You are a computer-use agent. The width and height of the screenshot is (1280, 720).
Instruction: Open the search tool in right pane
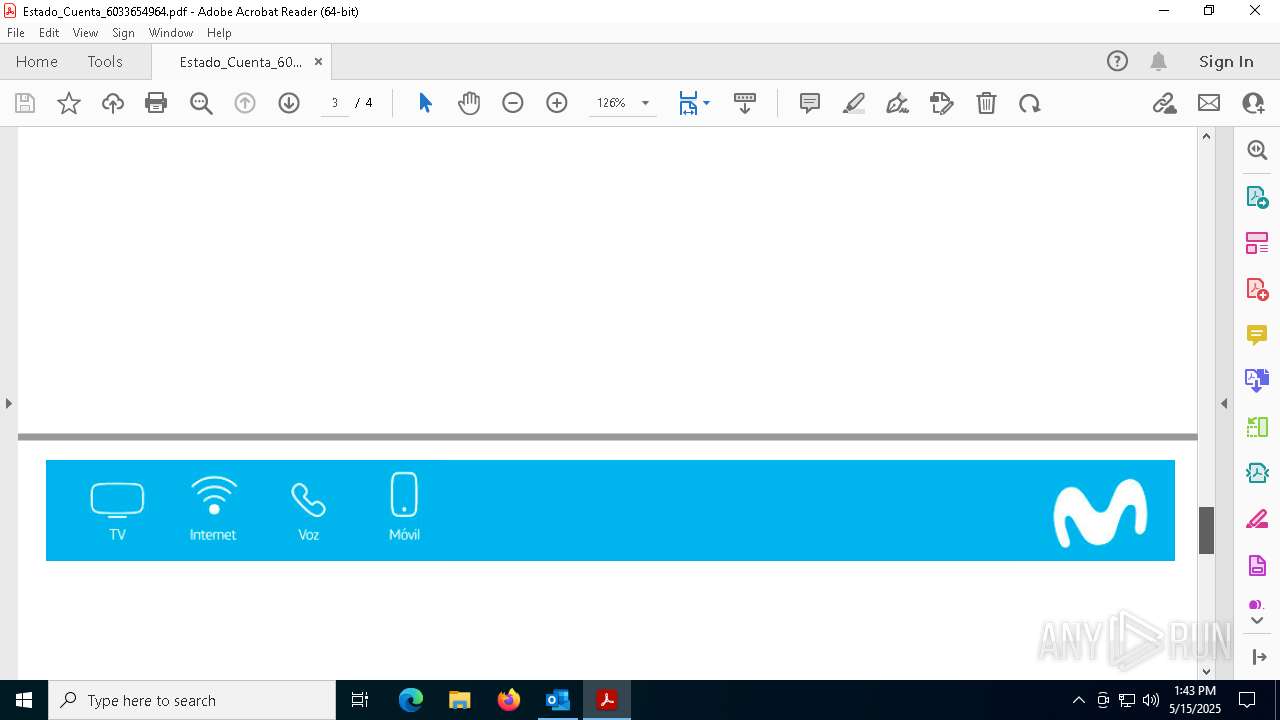pyautogui.click(x=1257, y=150)
